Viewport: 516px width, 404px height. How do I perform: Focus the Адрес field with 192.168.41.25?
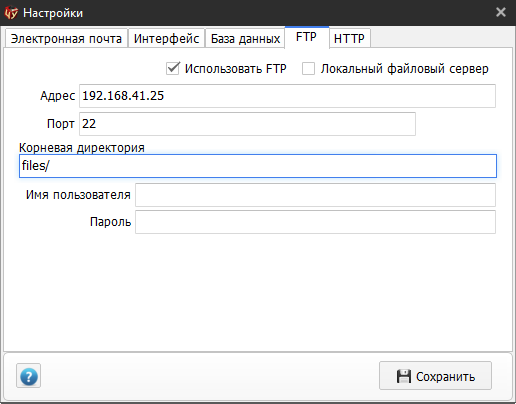(287, 96)
